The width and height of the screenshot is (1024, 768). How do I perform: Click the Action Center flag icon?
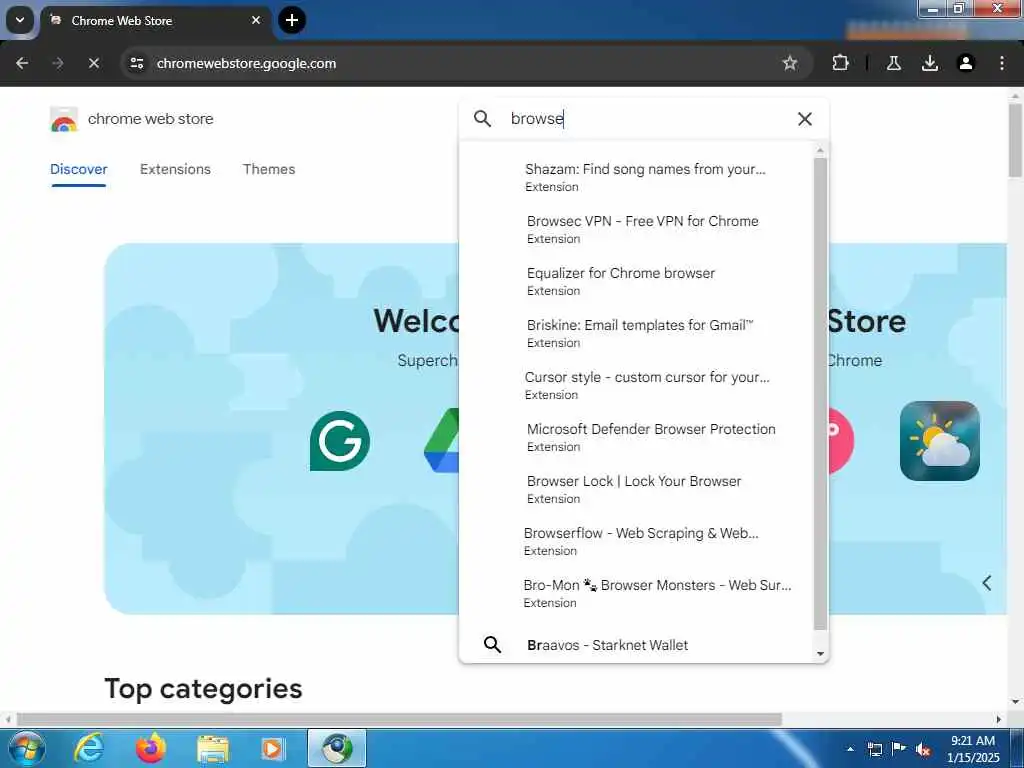899,749
